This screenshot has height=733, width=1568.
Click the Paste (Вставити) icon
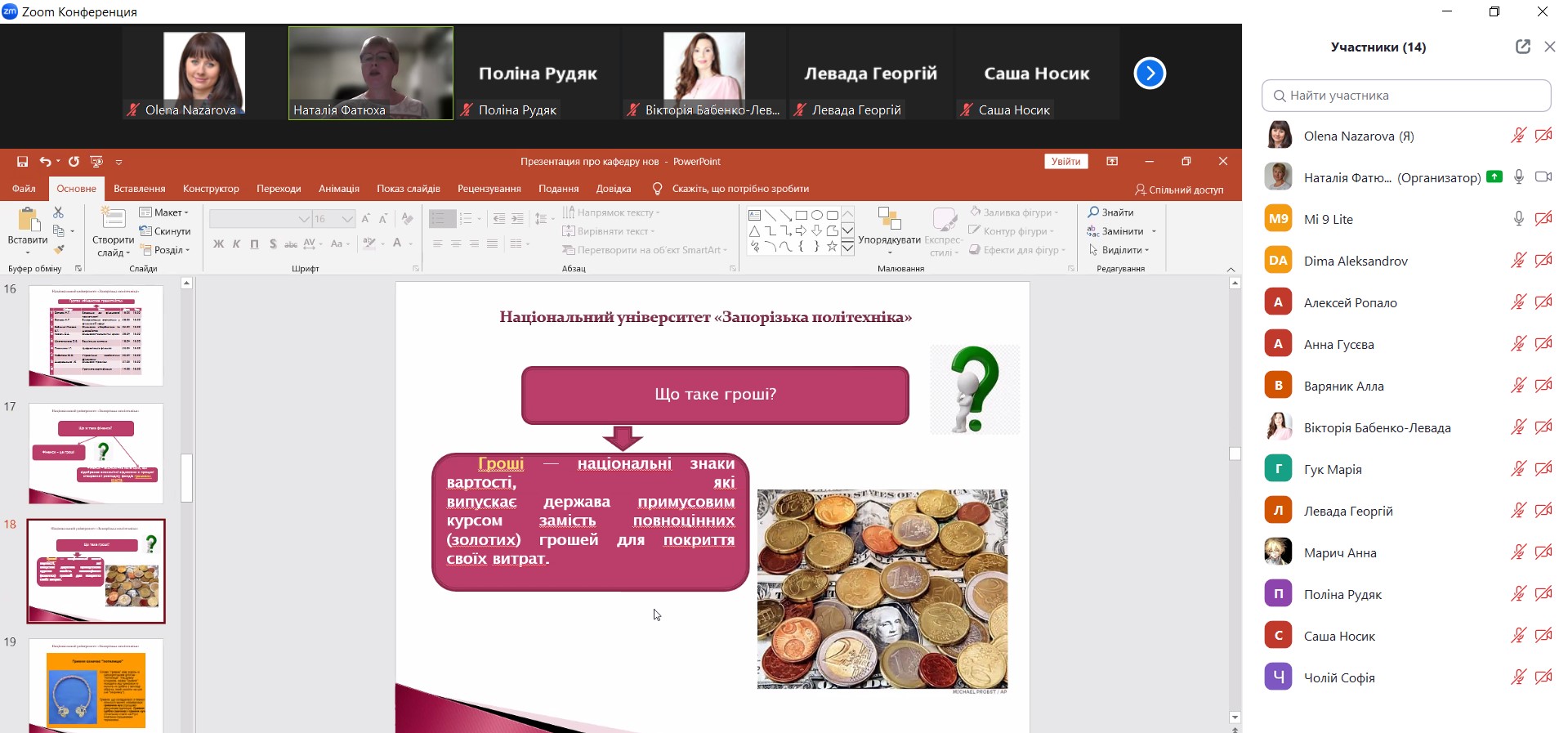coord(28,221)
